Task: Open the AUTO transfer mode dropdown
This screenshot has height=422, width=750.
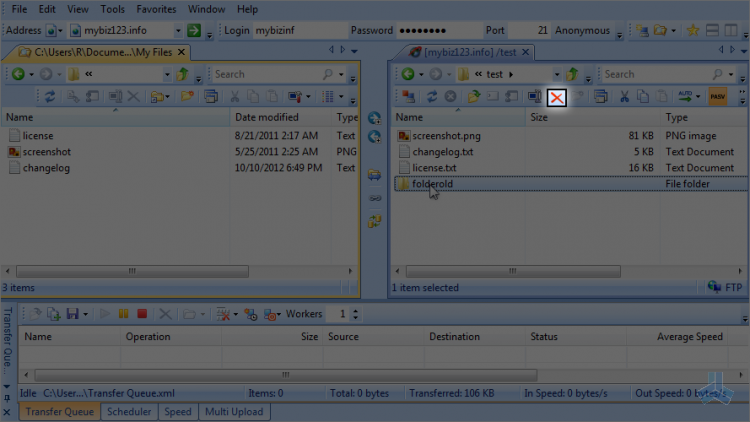Action: [698, 97]
